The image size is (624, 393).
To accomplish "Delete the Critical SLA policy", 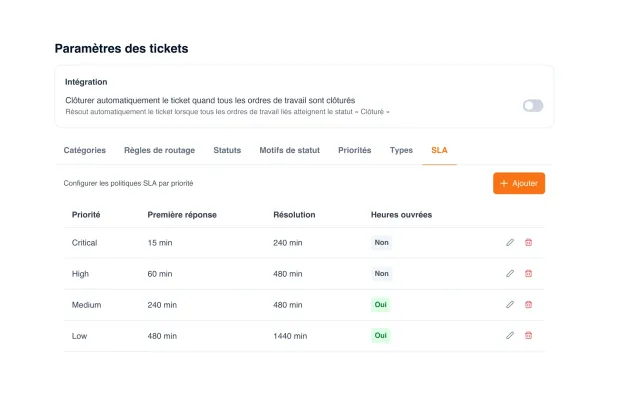I will [x=528, y=242].
